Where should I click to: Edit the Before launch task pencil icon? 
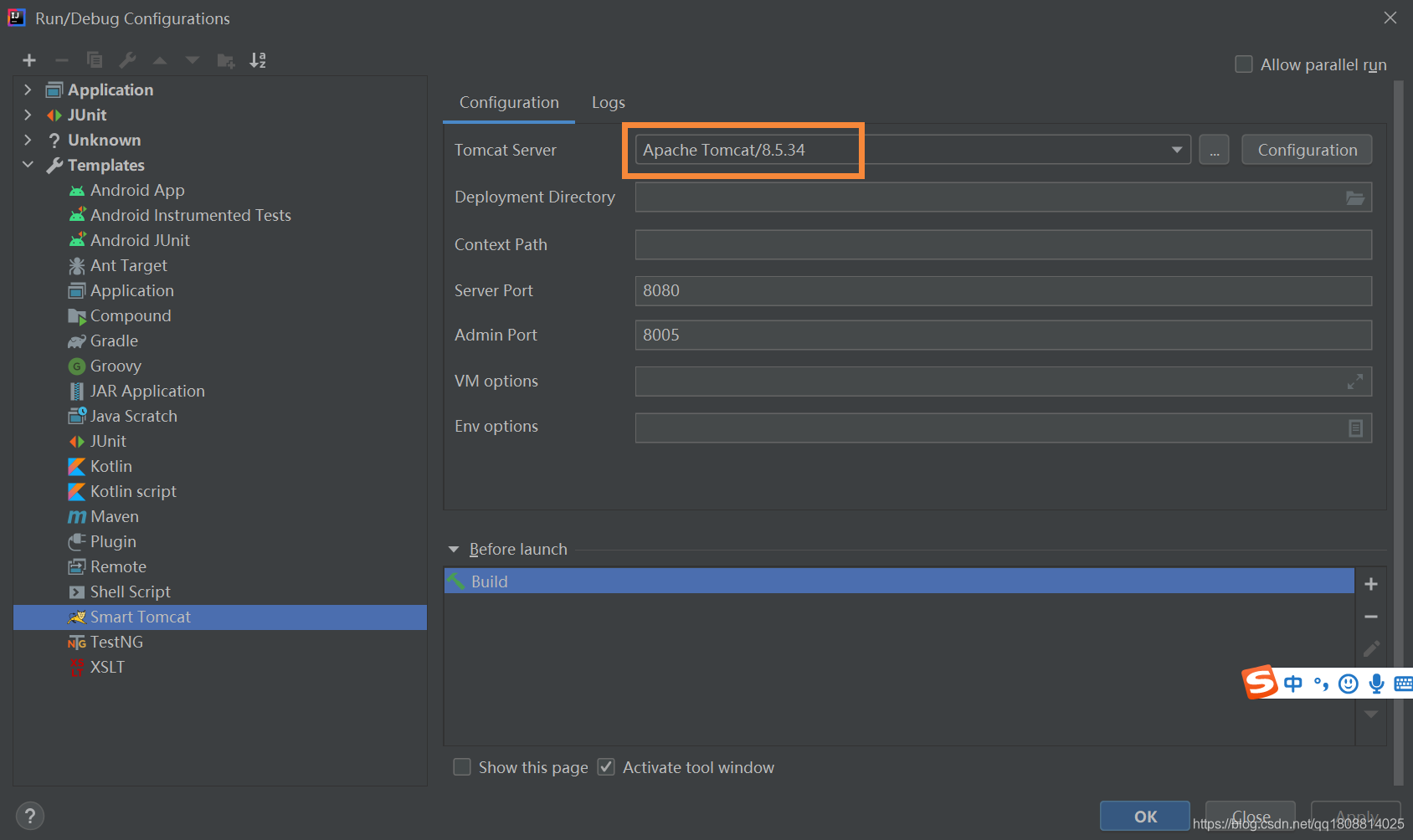pyautogui.click(x=1371, y=649)
